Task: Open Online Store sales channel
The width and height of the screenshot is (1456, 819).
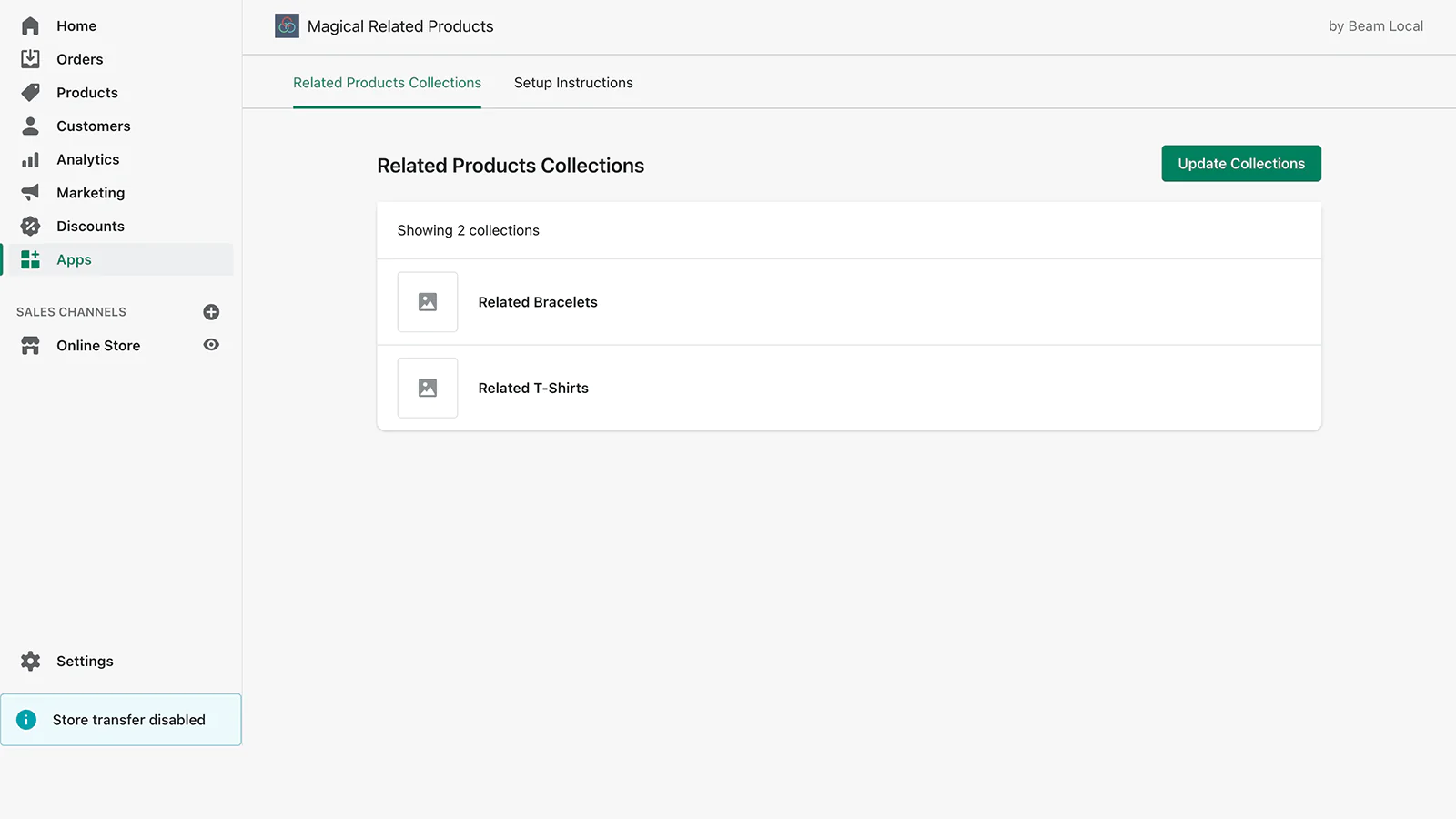Action: [98, 345]
